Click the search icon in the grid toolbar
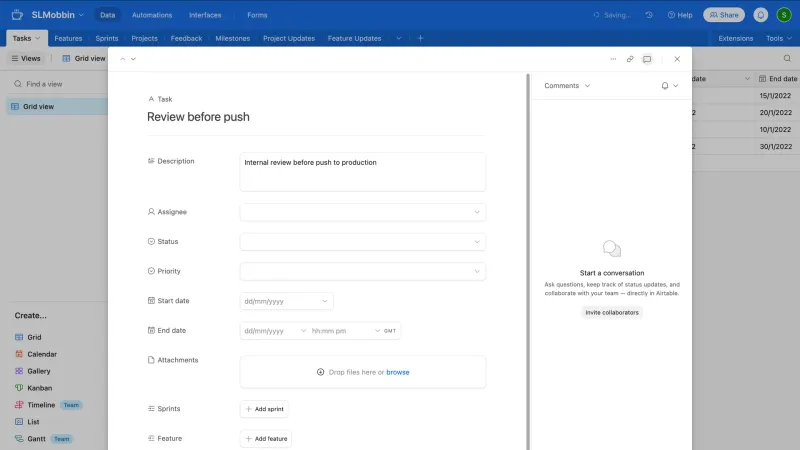Image resolution: width=800 pixels, height=450 pixels. (787, 58)
